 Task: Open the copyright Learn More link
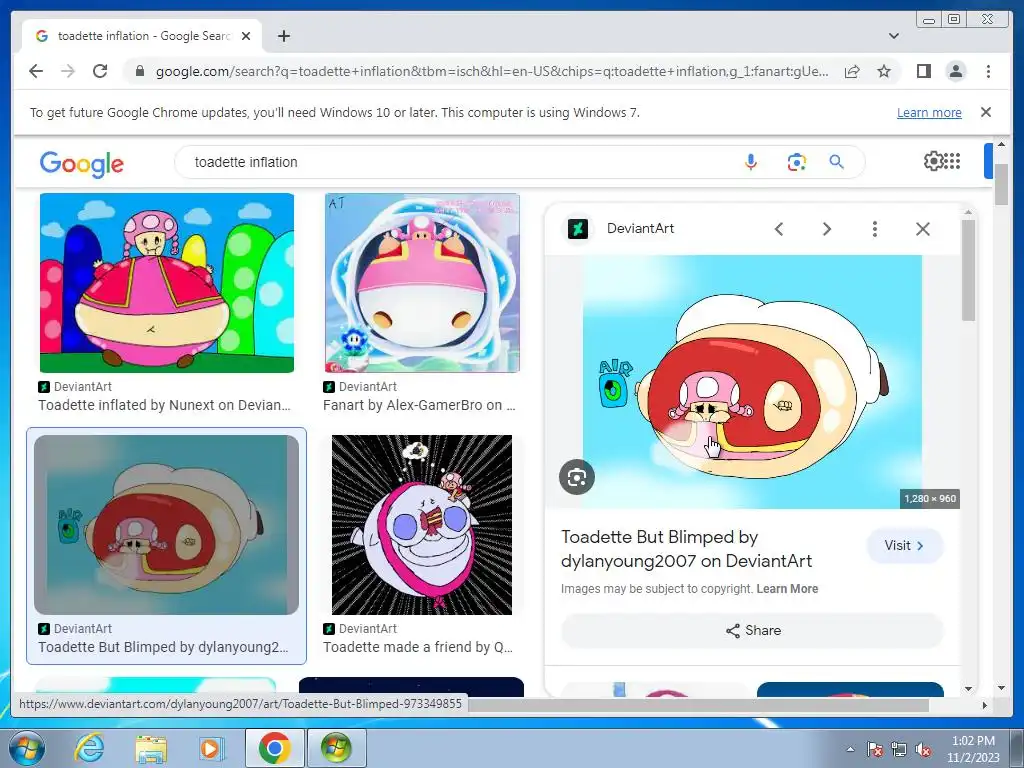click(x=787, y=588)
